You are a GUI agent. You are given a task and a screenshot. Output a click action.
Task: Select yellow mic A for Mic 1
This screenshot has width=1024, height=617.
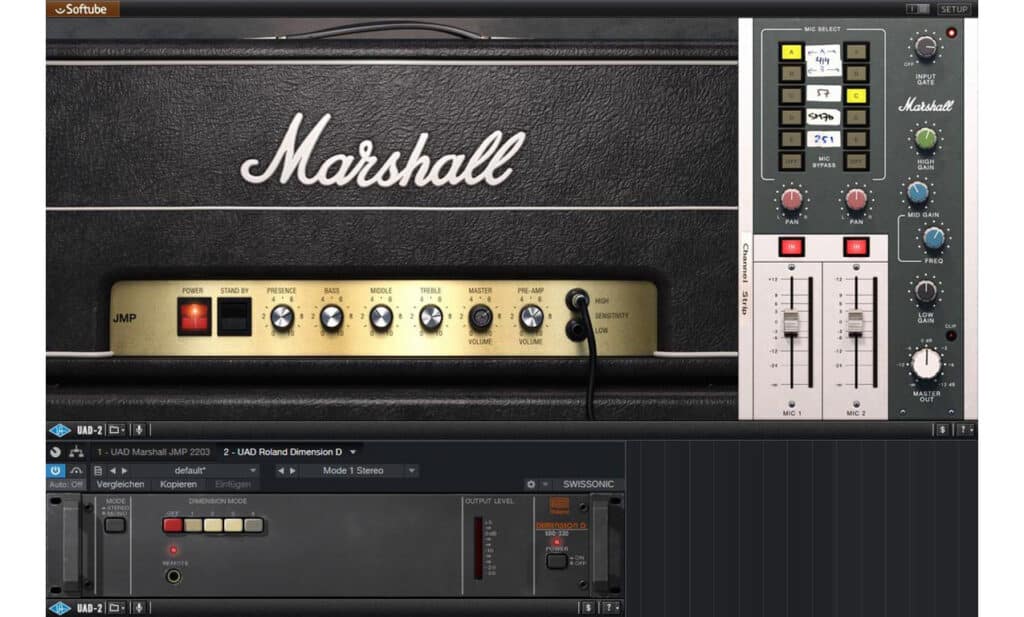tap(792, 52)
